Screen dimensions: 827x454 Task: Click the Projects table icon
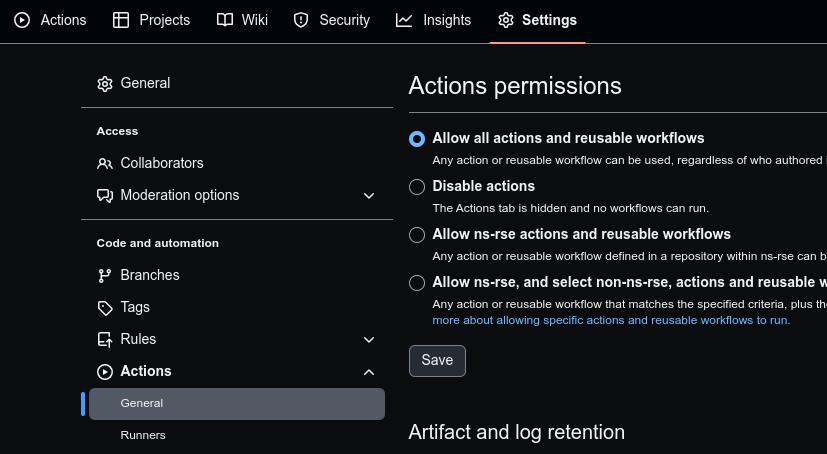coord(121,20)
